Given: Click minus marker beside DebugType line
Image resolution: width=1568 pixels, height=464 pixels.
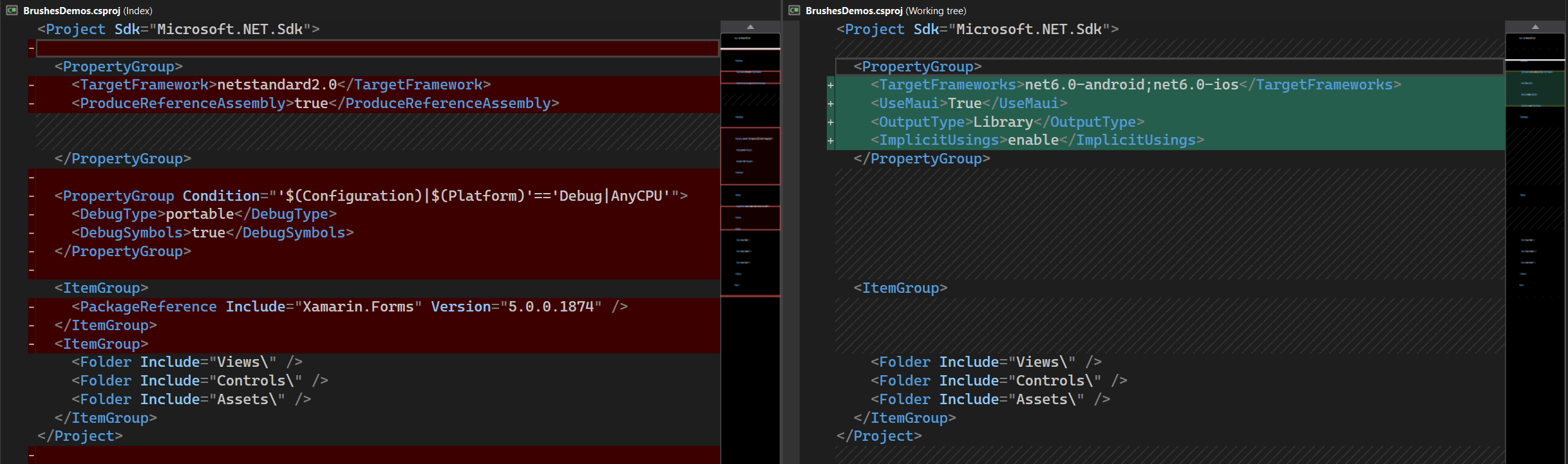Looking at the screenshot, I should coord(32,214).
